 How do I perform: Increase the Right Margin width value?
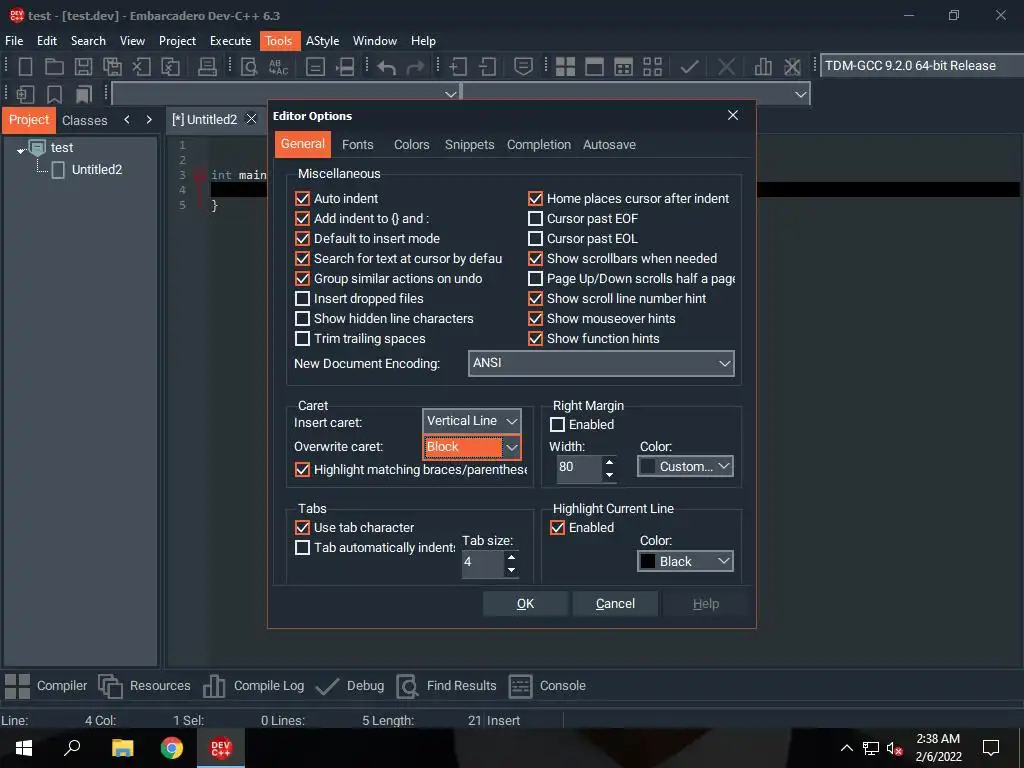609,462
